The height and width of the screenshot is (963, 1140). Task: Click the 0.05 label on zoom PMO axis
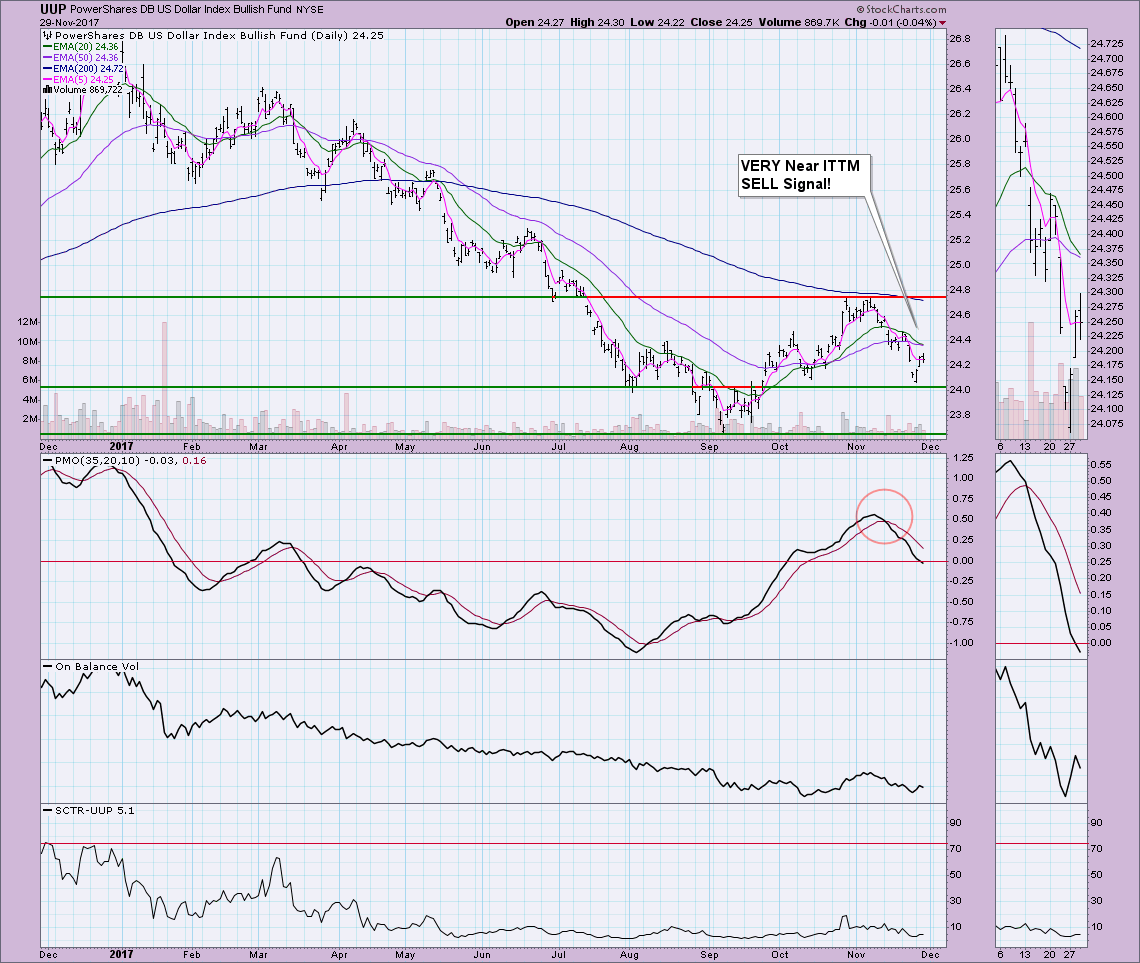point(1101,626)
